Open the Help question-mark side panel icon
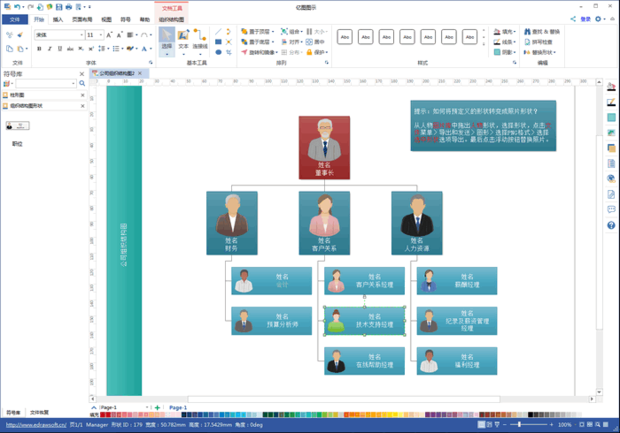The height and width of the screenshot is (433, 620). (x=611, y=225)
